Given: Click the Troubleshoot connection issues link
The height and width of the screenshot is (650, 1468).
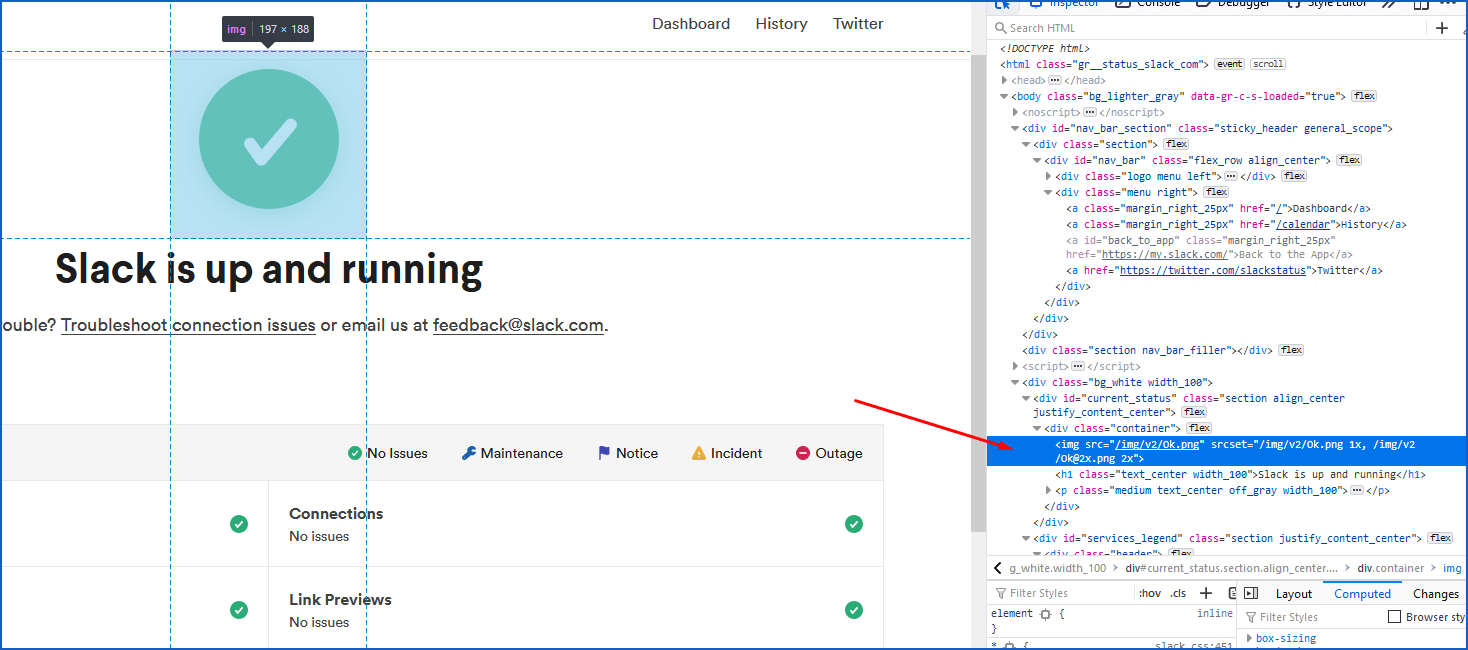Looking at the screenshot, I should [188, 325].
